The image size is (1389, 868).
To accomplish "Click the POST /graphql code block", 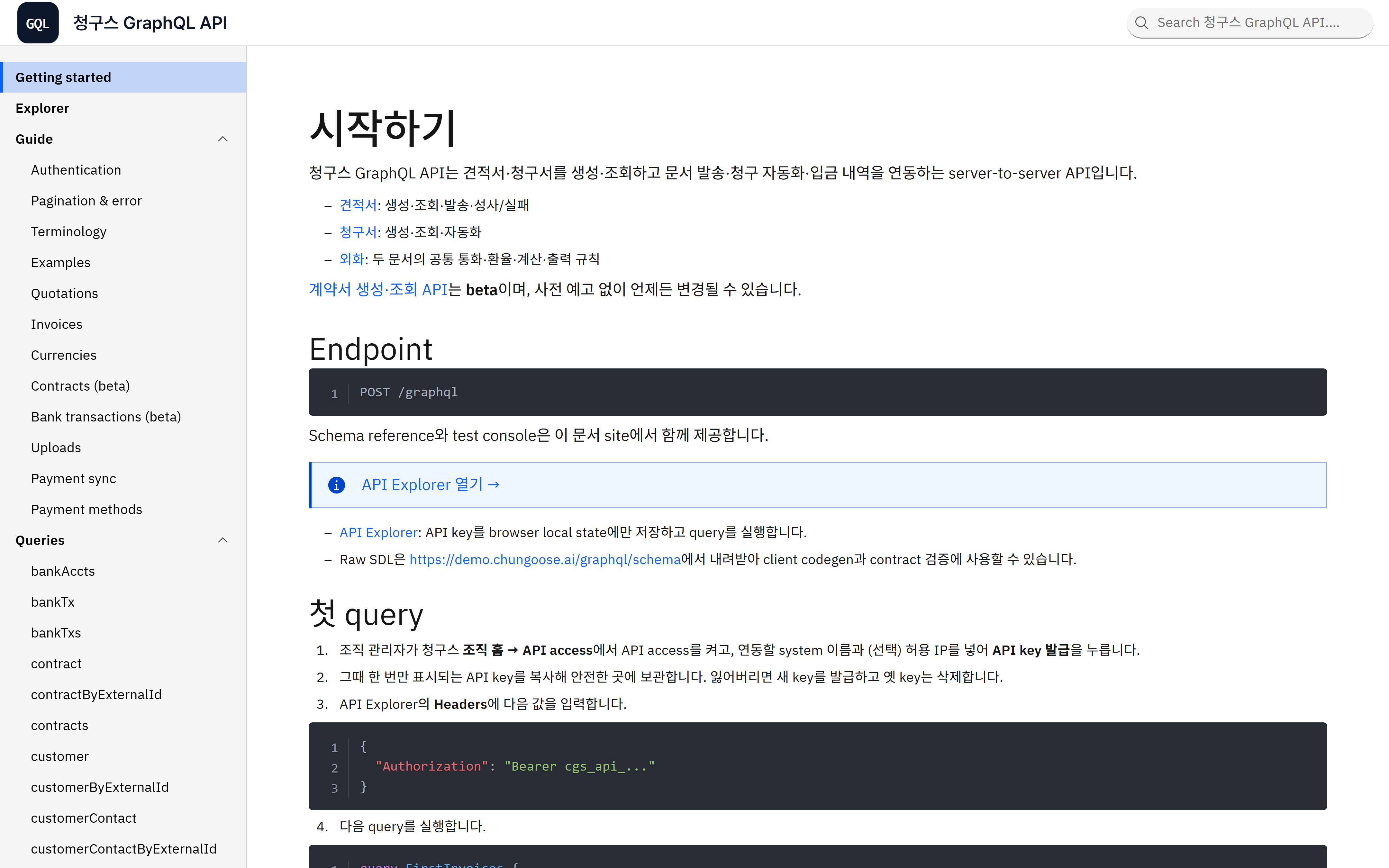I will click(x=817, y=392).
